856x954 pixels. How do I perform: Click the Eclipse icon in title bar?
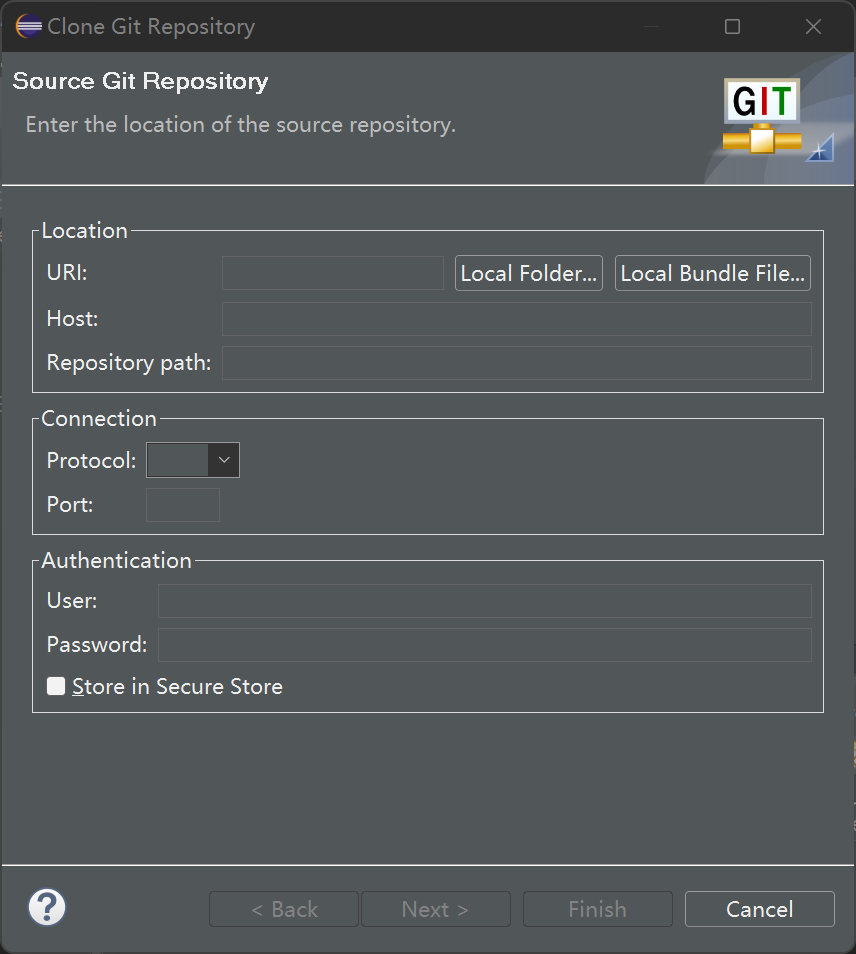pos(29,27)
